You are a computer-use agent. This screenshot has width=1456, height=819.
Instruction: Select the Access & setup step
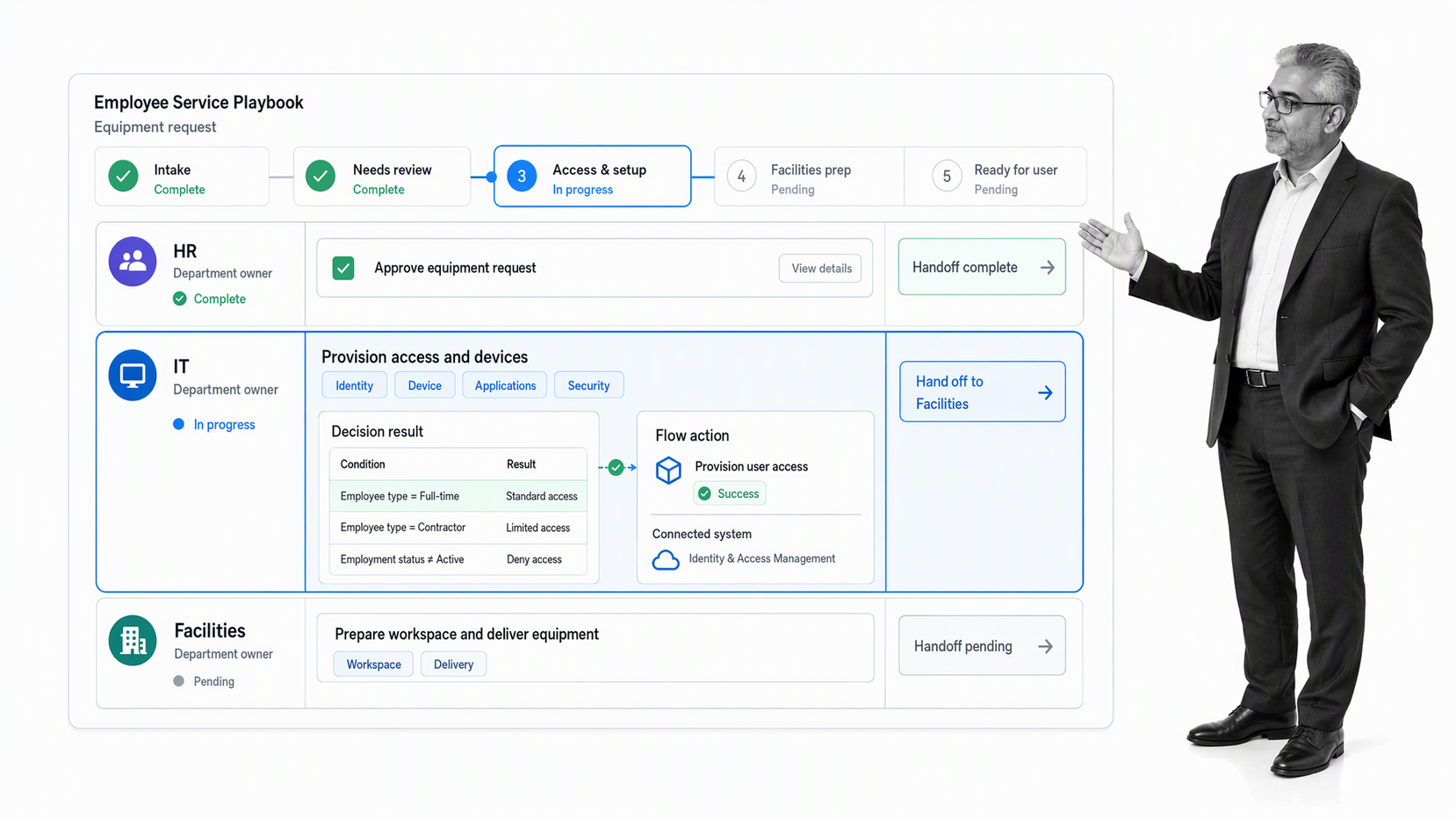(593, 176)
